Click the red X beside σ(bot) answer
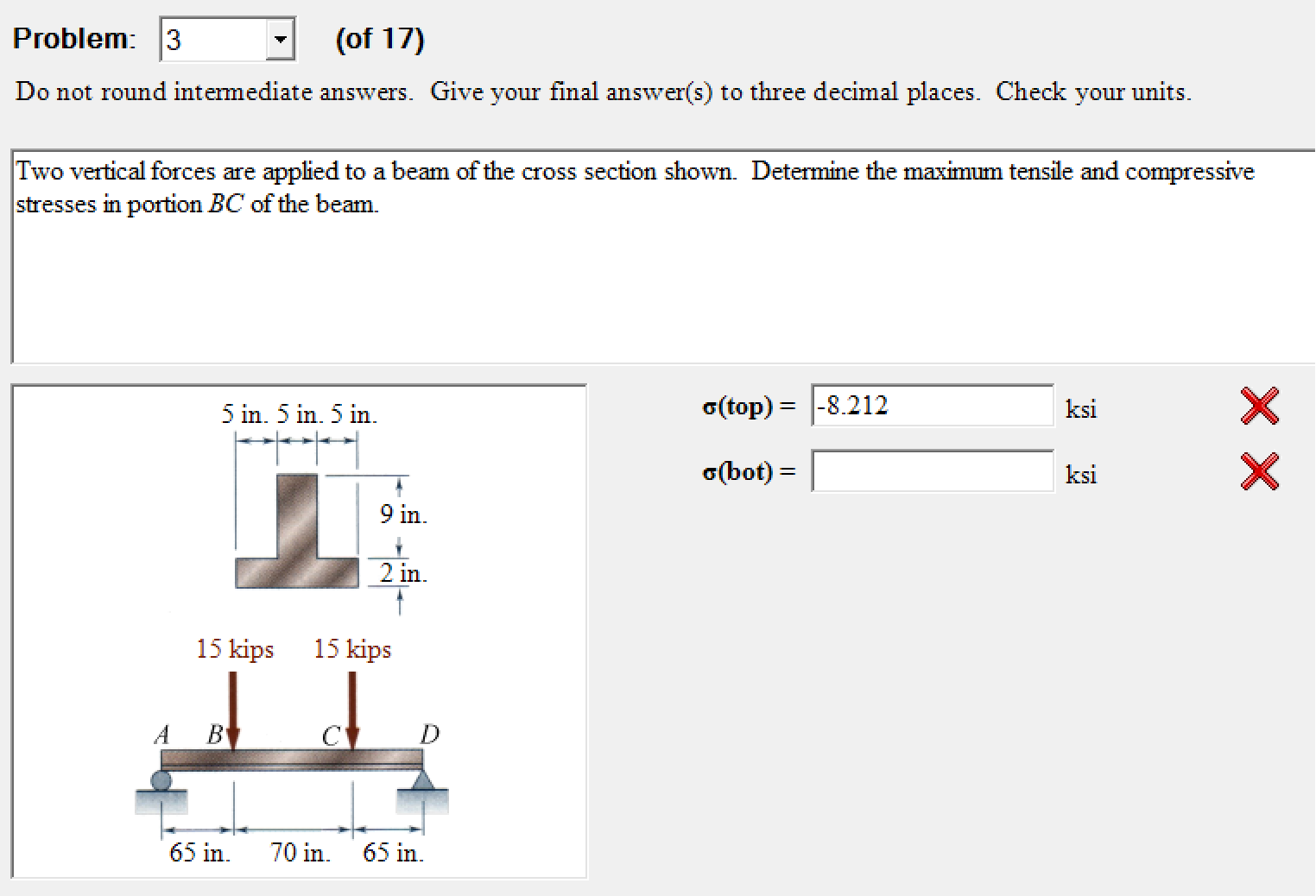1316x896 pixels. 1259,471
